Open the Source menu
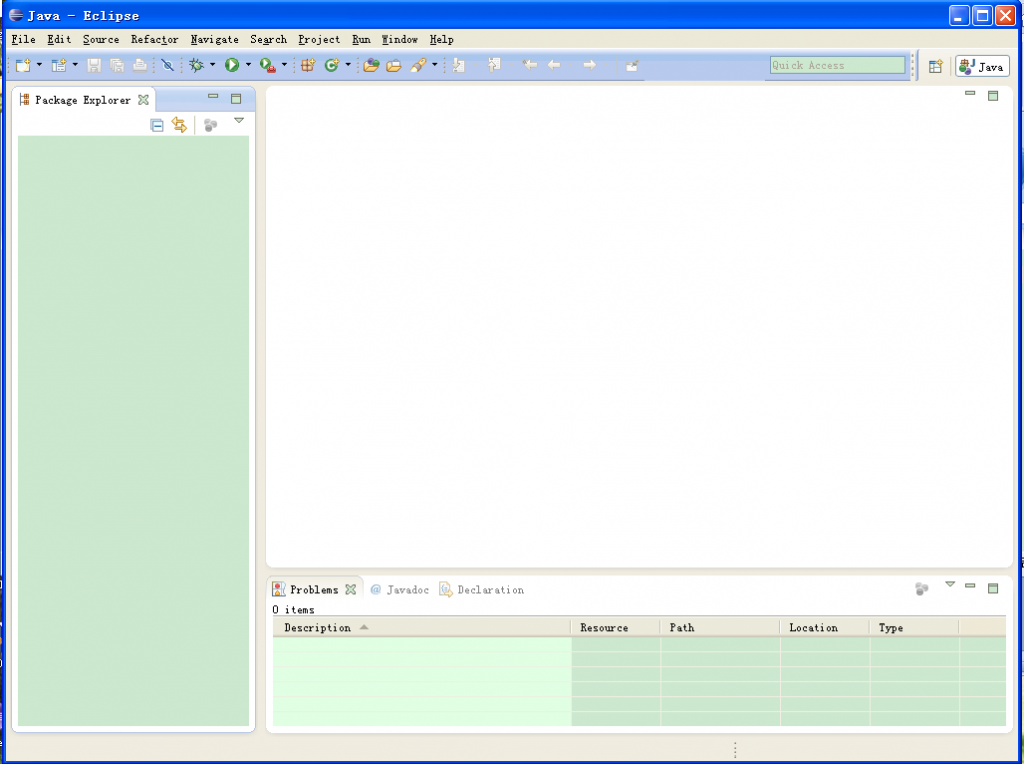Viewport: 1024px width, 764px height. point(101,39)
